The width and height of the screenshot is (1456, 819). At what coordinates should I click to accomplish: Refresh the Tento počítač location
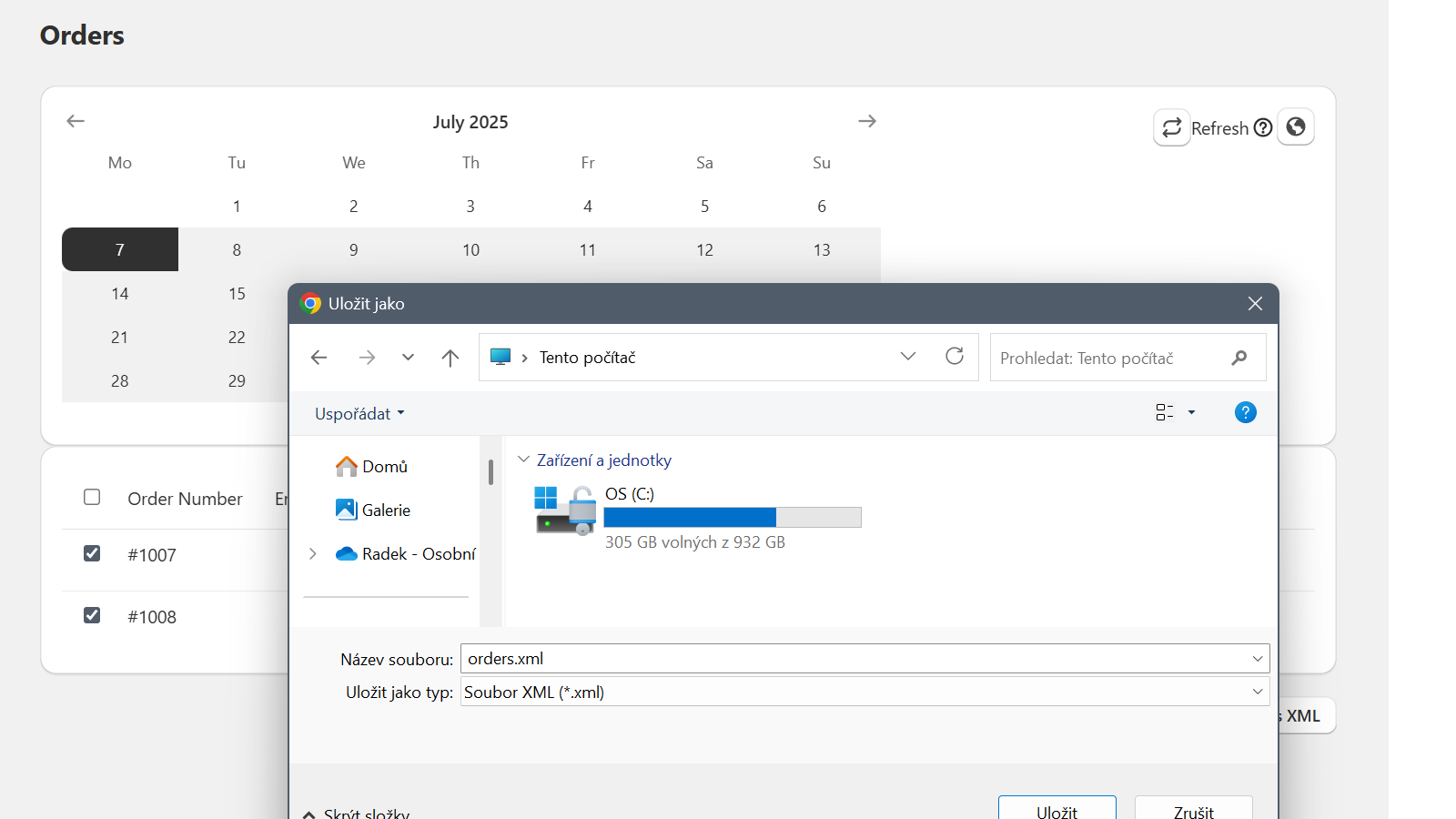click(955, 356)
